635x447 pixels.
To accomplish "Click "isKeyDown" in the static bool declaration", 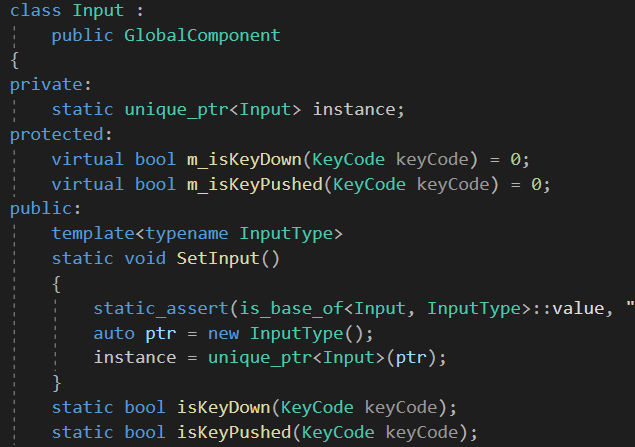I will 223,408.
